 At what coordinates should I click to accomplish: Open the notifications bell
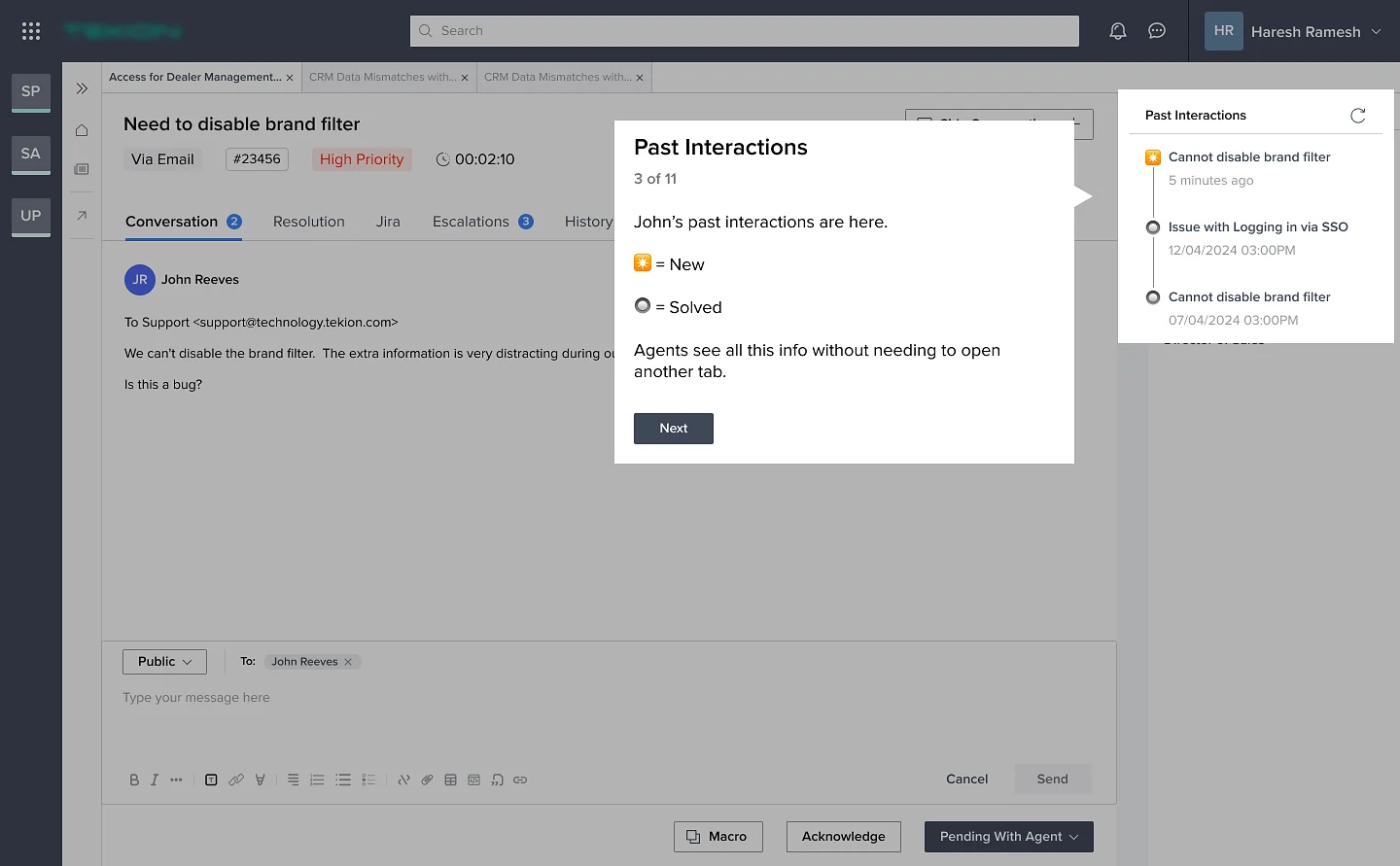click(1118, 31)
